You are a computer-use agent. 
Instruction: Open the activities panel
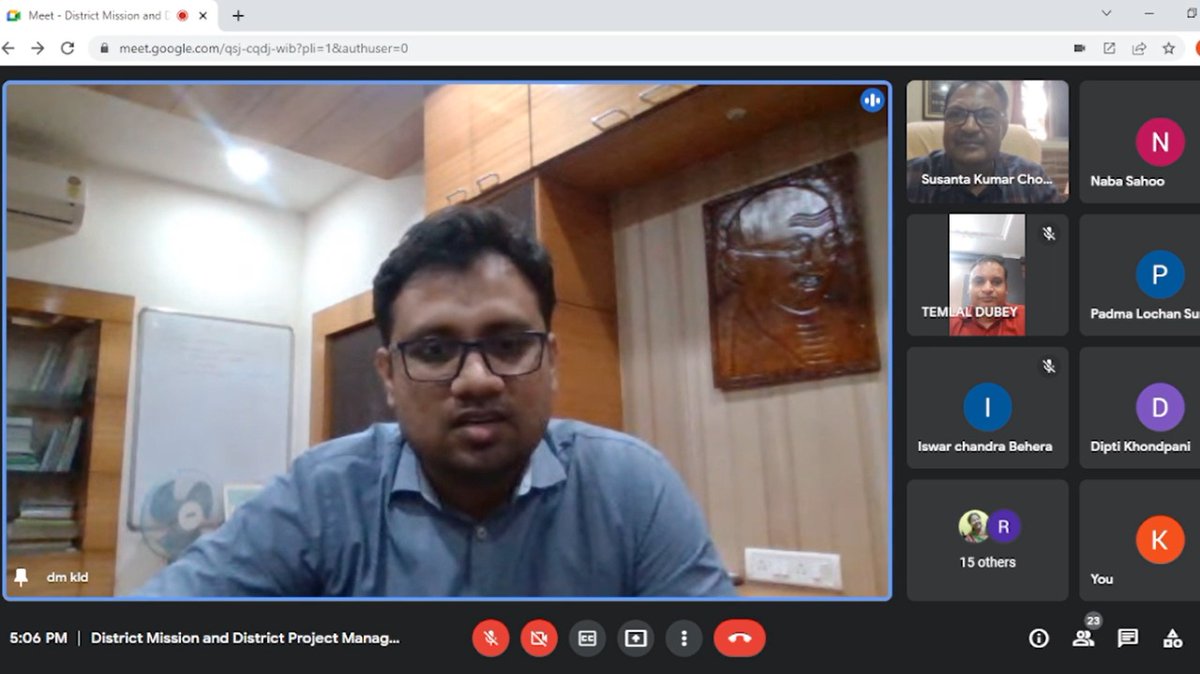(1173, 638)
